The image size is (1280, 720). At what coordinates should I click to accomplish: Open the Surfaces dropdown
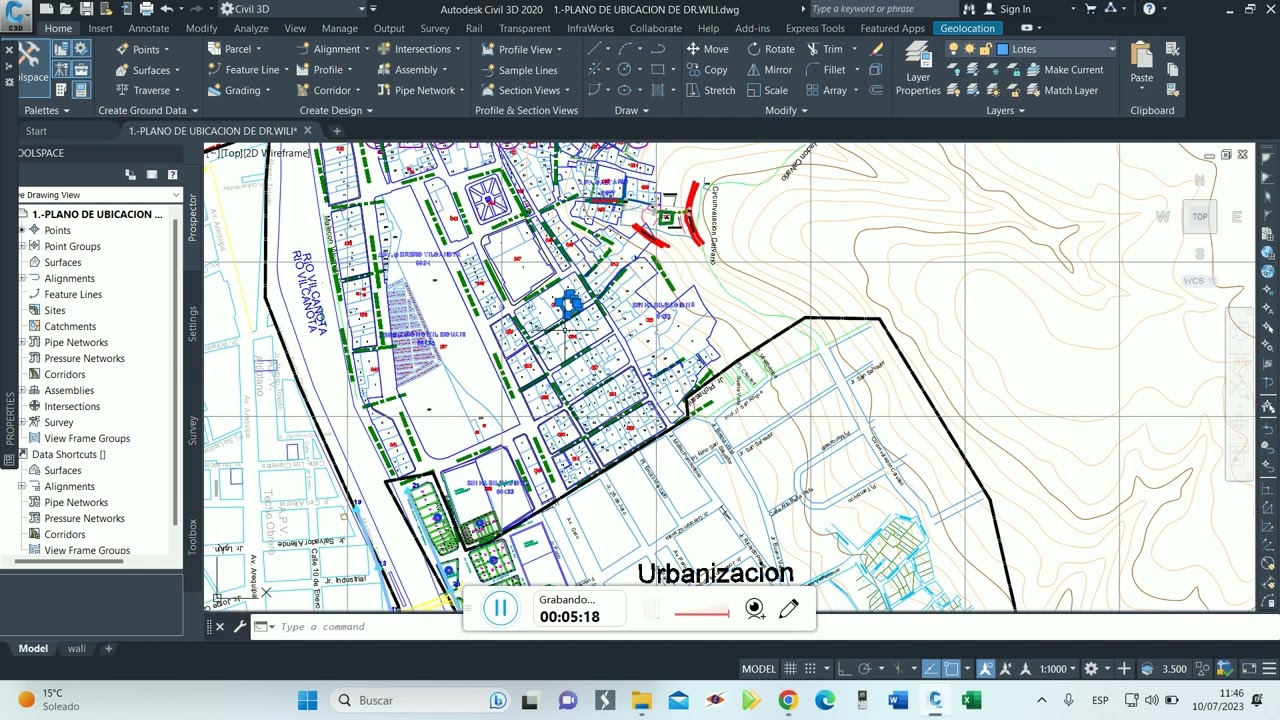151,70
